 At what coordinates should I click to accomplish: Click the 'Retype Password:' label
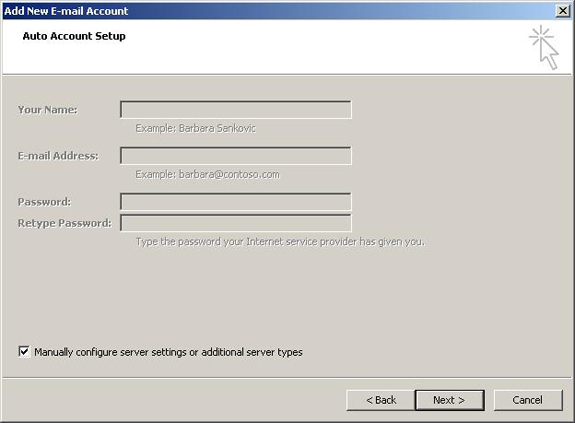click(x=65, y=223)
